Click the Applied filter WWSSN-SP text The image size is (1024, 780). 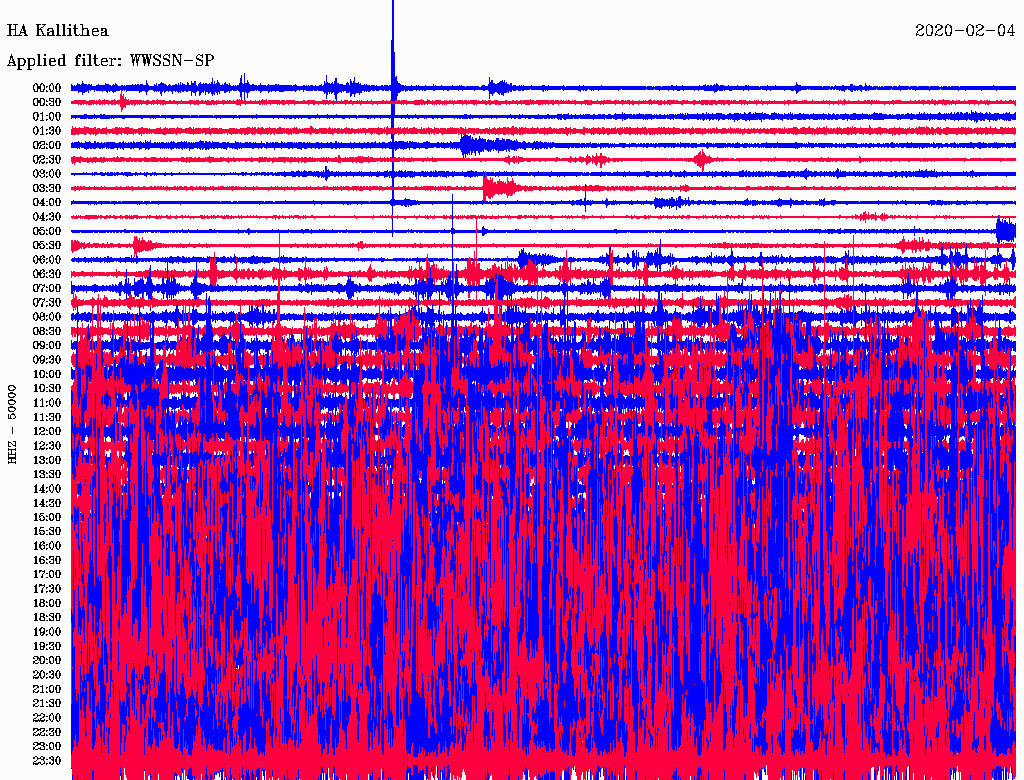110,61
